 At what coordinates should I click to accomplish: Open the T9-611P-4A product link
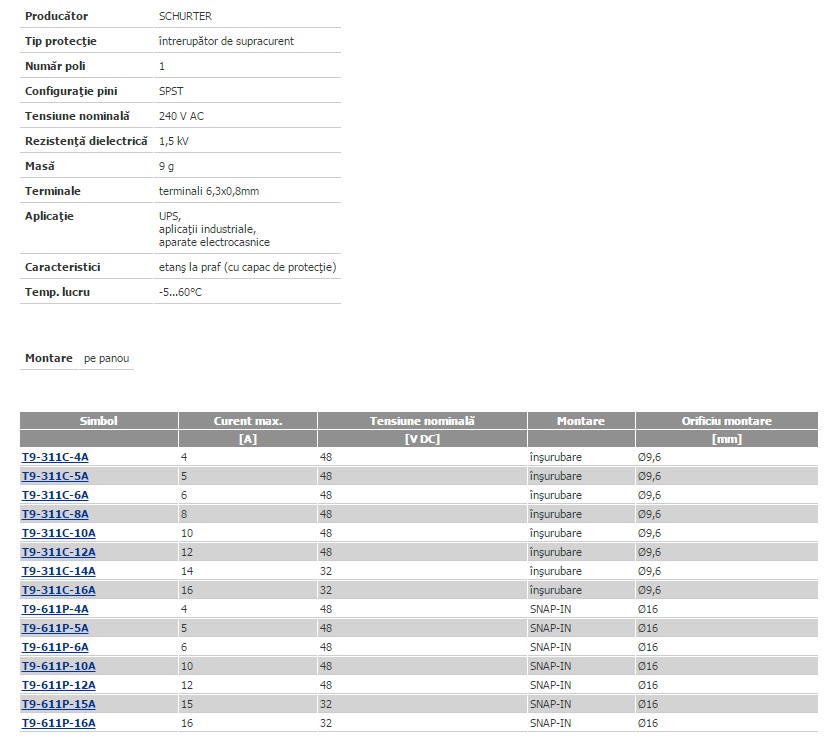[55, 609]
